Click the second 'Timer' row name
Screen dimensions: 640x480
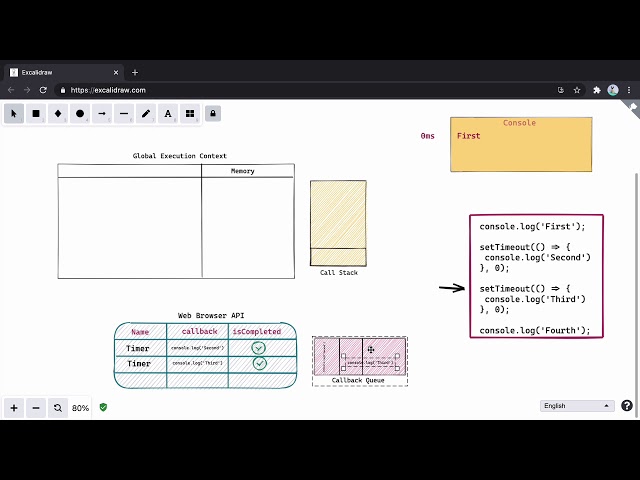139,363
